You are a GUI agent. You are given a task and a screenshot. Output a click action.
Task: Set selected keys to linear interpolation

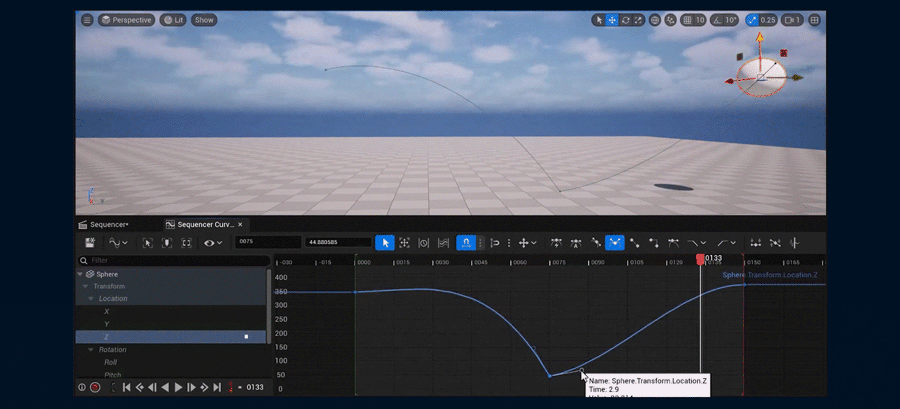pyautogui.click(x=634, y=243)
